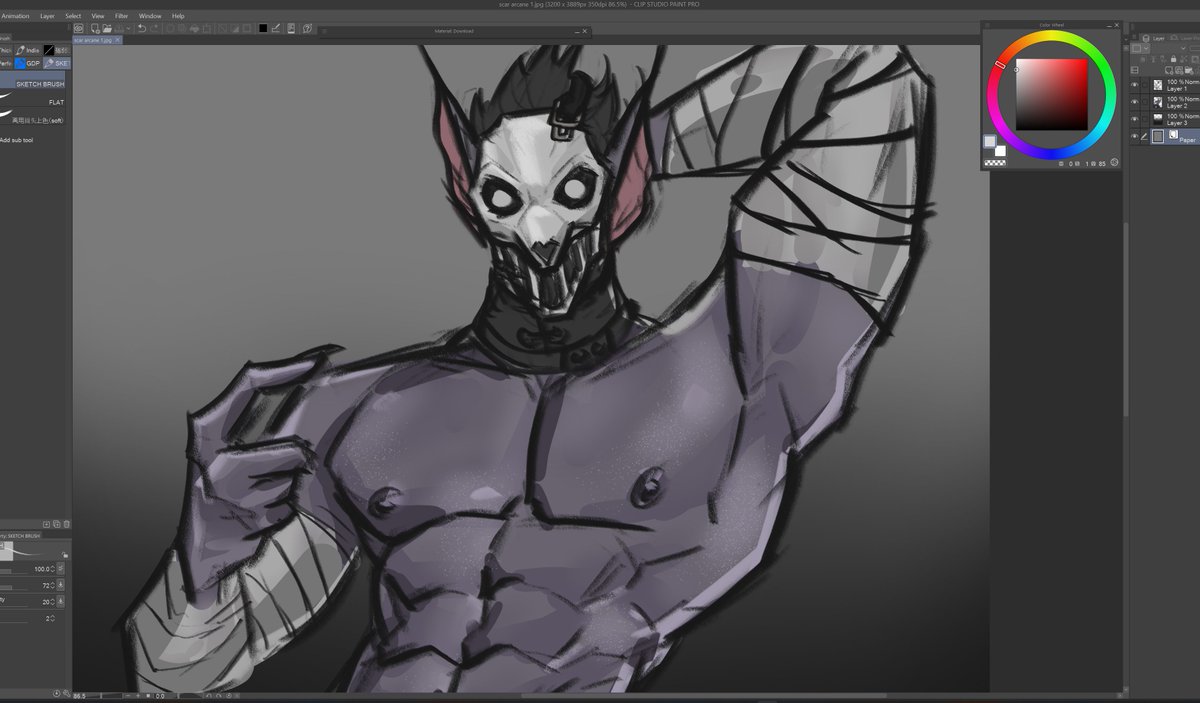Screen dimensions: 1200x703
Task: Click dynamics button beside the 72 value
Action: pyautogui.click(x=60, y=586)
